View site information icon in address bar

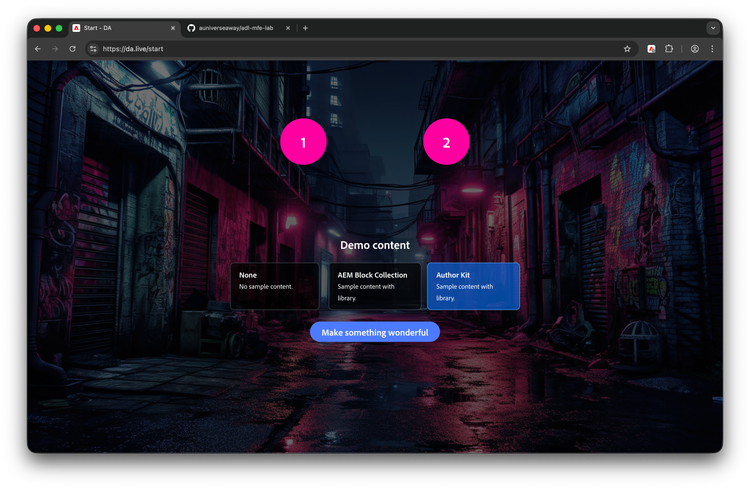click(93, 48)
